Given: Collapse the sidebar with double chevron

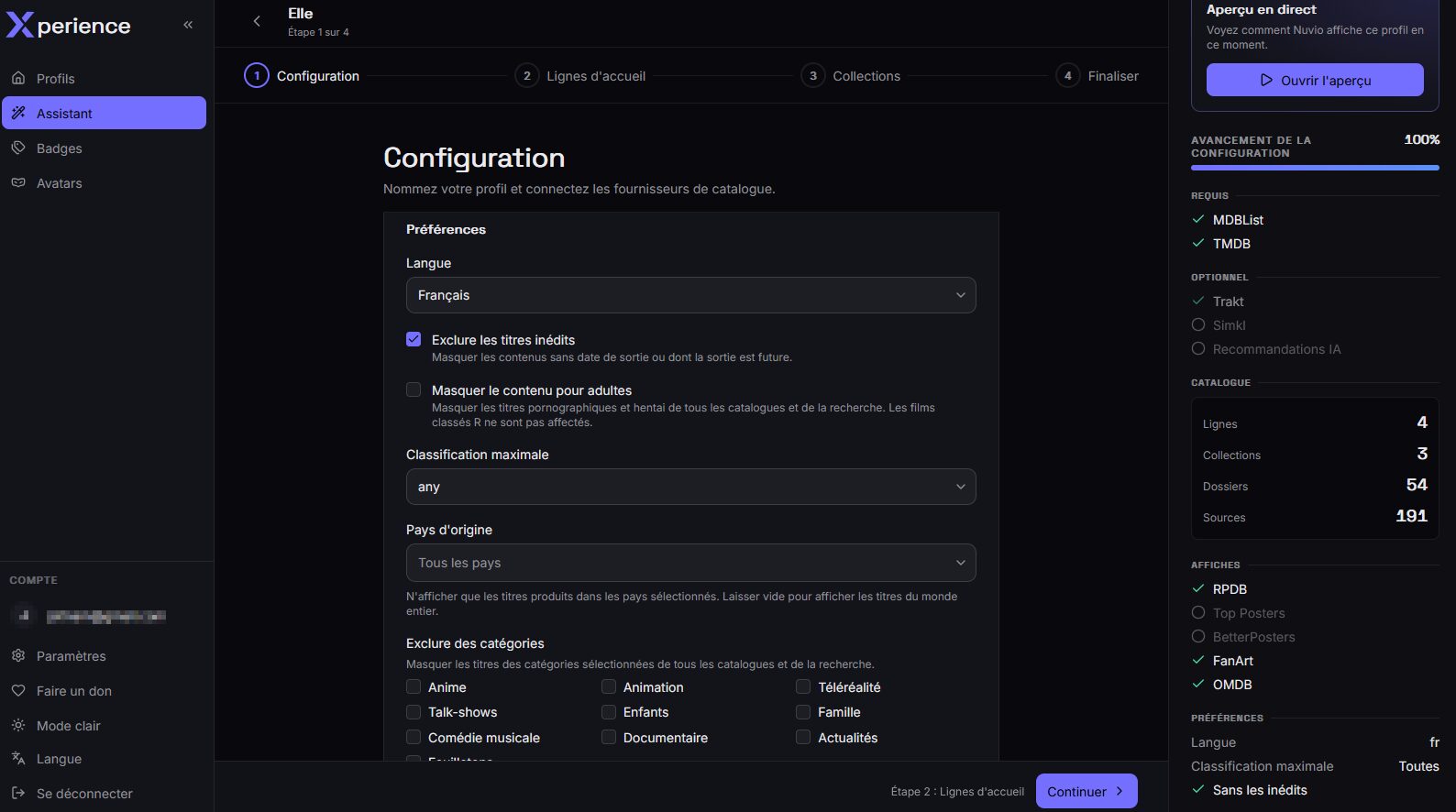Looking at the screenshot, I should pos(188,25).
